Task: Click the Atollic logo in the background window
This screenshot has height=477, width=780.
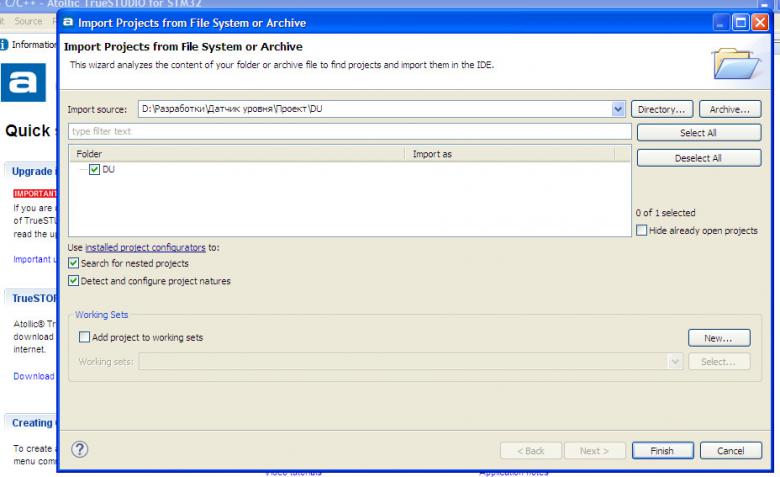Action: (23, 83)
